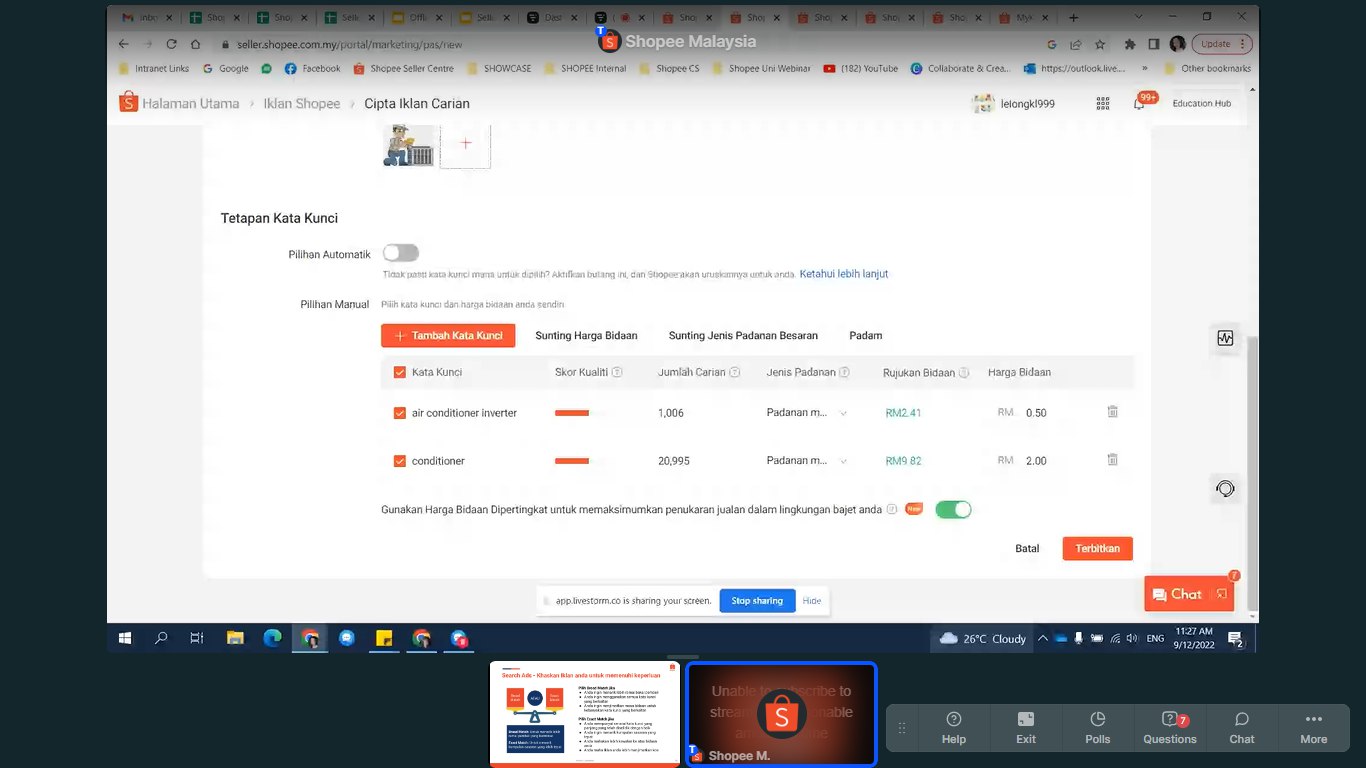
Task: Click Jumlah Carian info icon
Action: [x=735, y=372]
